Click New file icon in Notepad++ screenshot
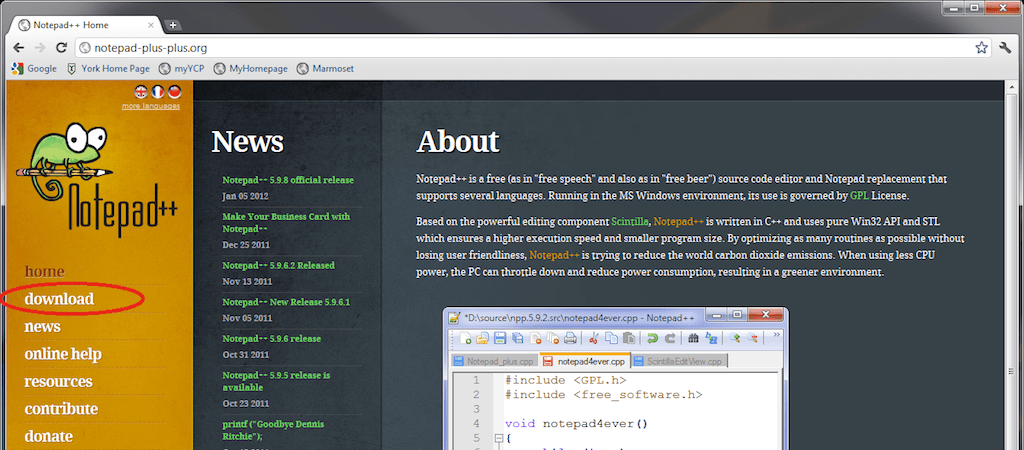Viewport: 1024px width, 450px height. 465,338
